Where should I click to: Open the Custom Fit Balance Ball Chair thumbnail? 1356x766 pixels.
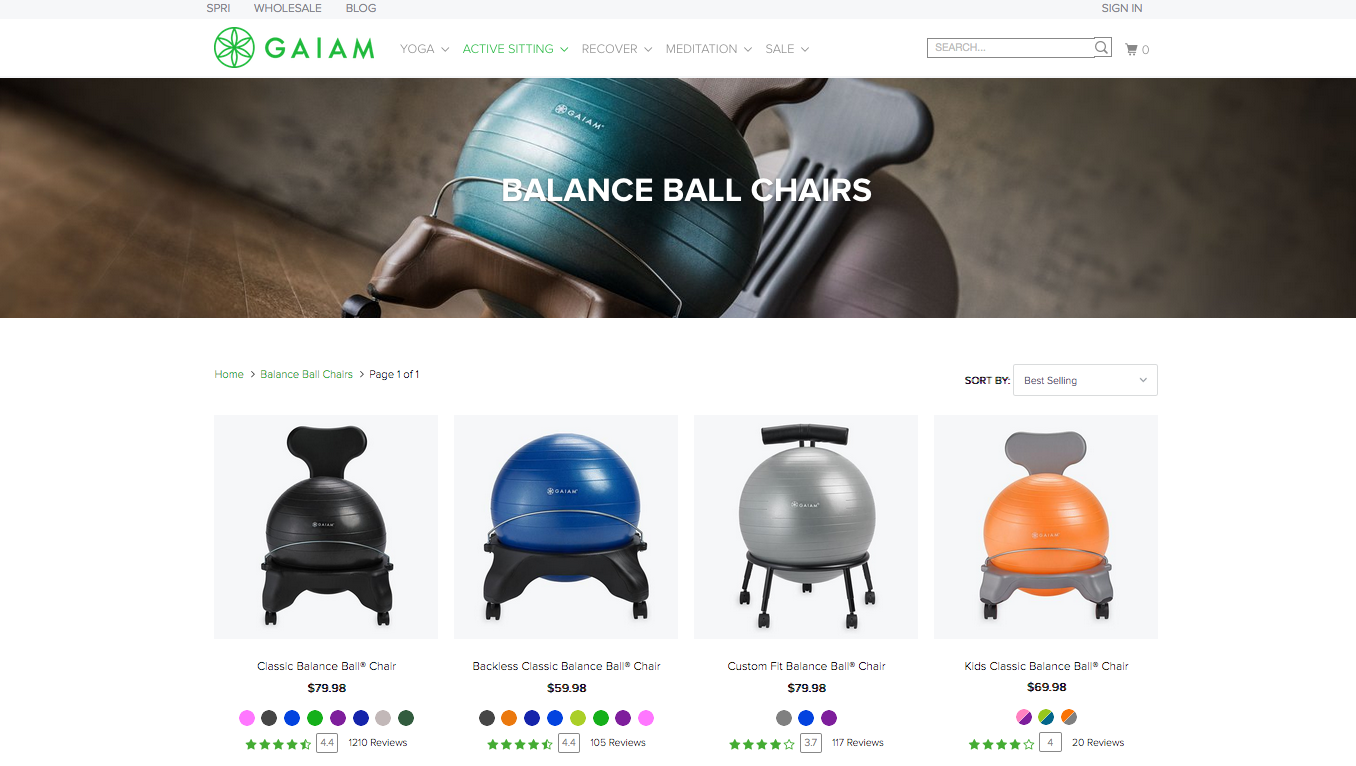click(806, 527)
